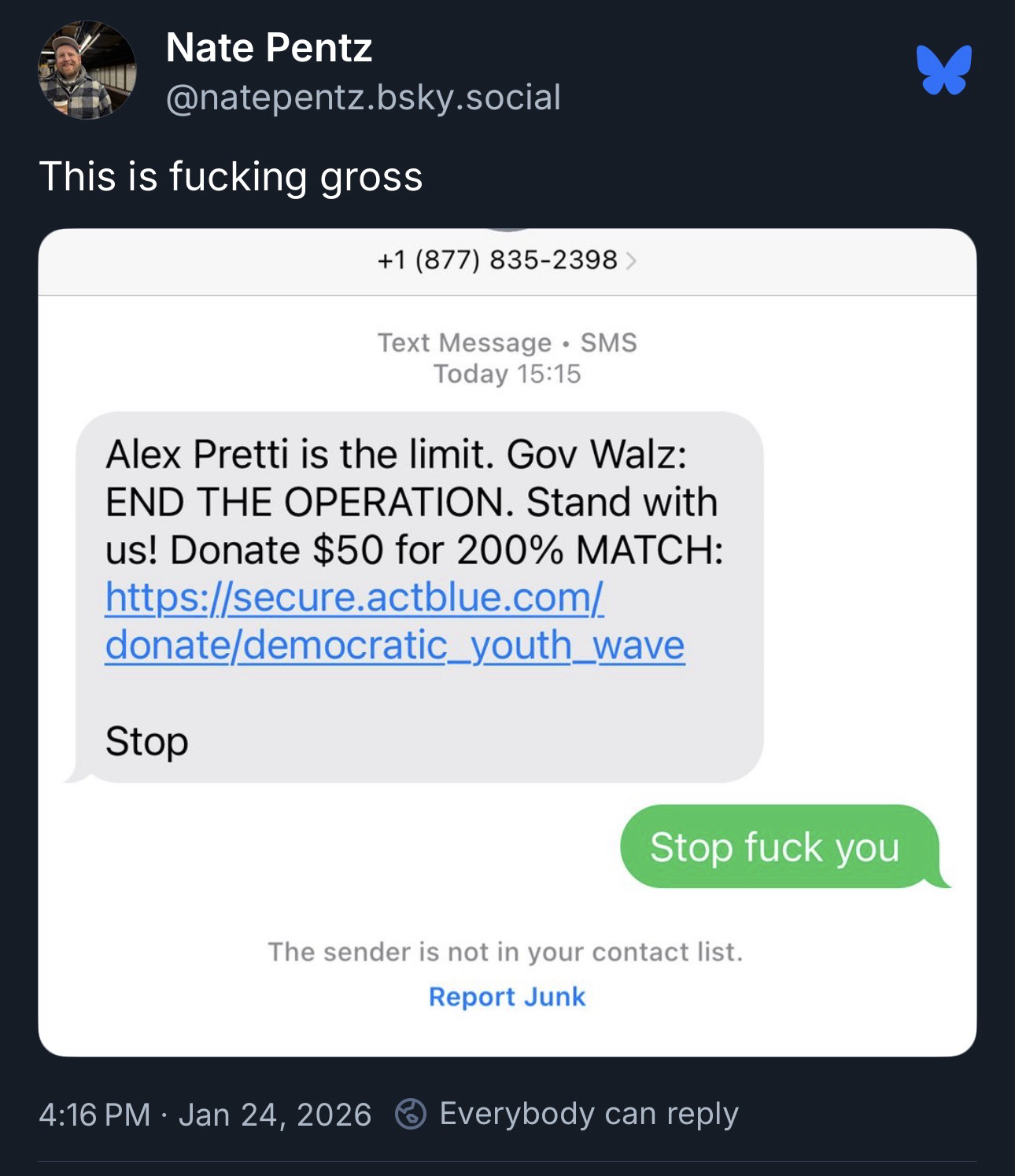The height and width of the screenshot is (1176, 1015).
Task: Select the gray incoming message bubble
Action: (x=415, y=598)
